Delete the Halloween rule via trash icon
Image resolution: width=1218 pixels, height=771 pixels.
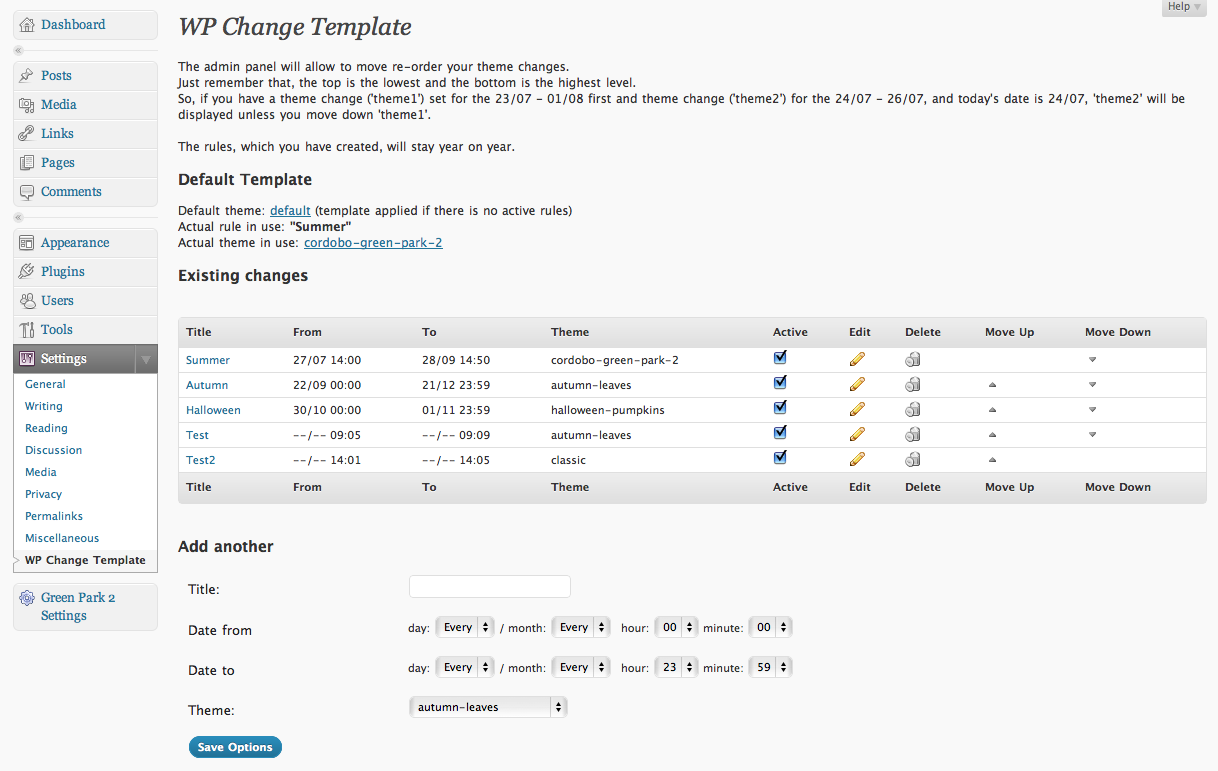coord(913,410)
